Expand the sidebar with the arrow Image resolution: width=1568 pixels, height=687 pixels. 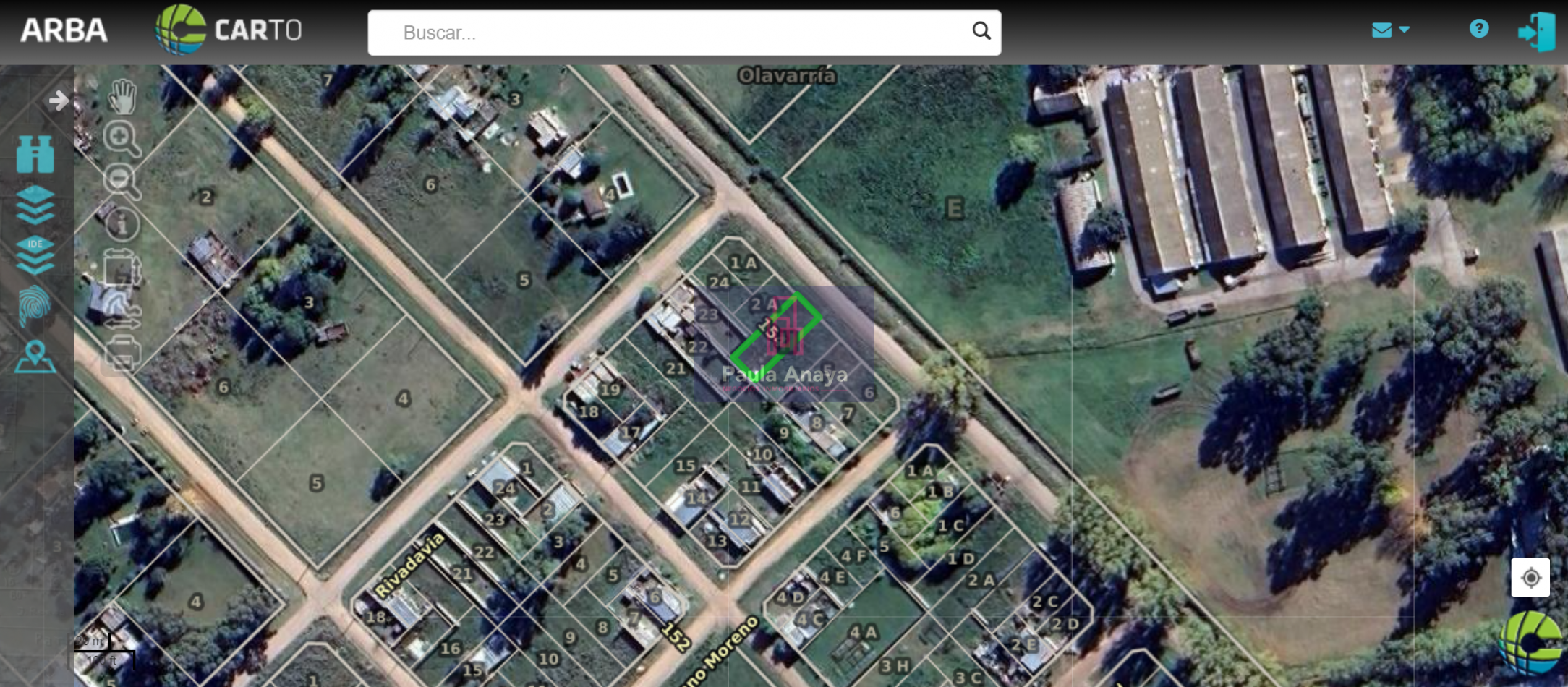59,101
